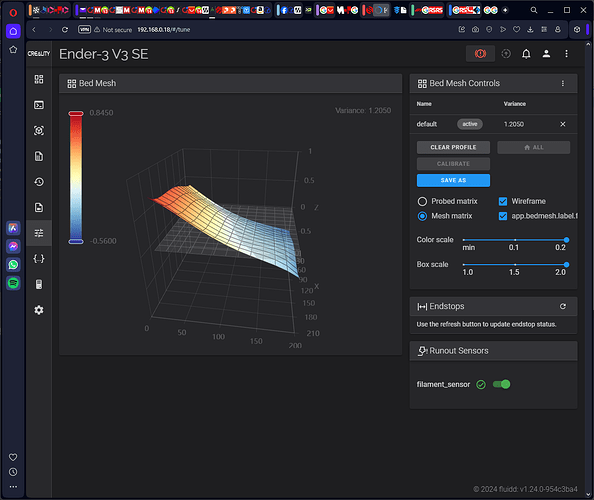Open Messenger in Opera sidebar
Image resolution: width=594 pixels, height=500 pixels.
(13, 246)
